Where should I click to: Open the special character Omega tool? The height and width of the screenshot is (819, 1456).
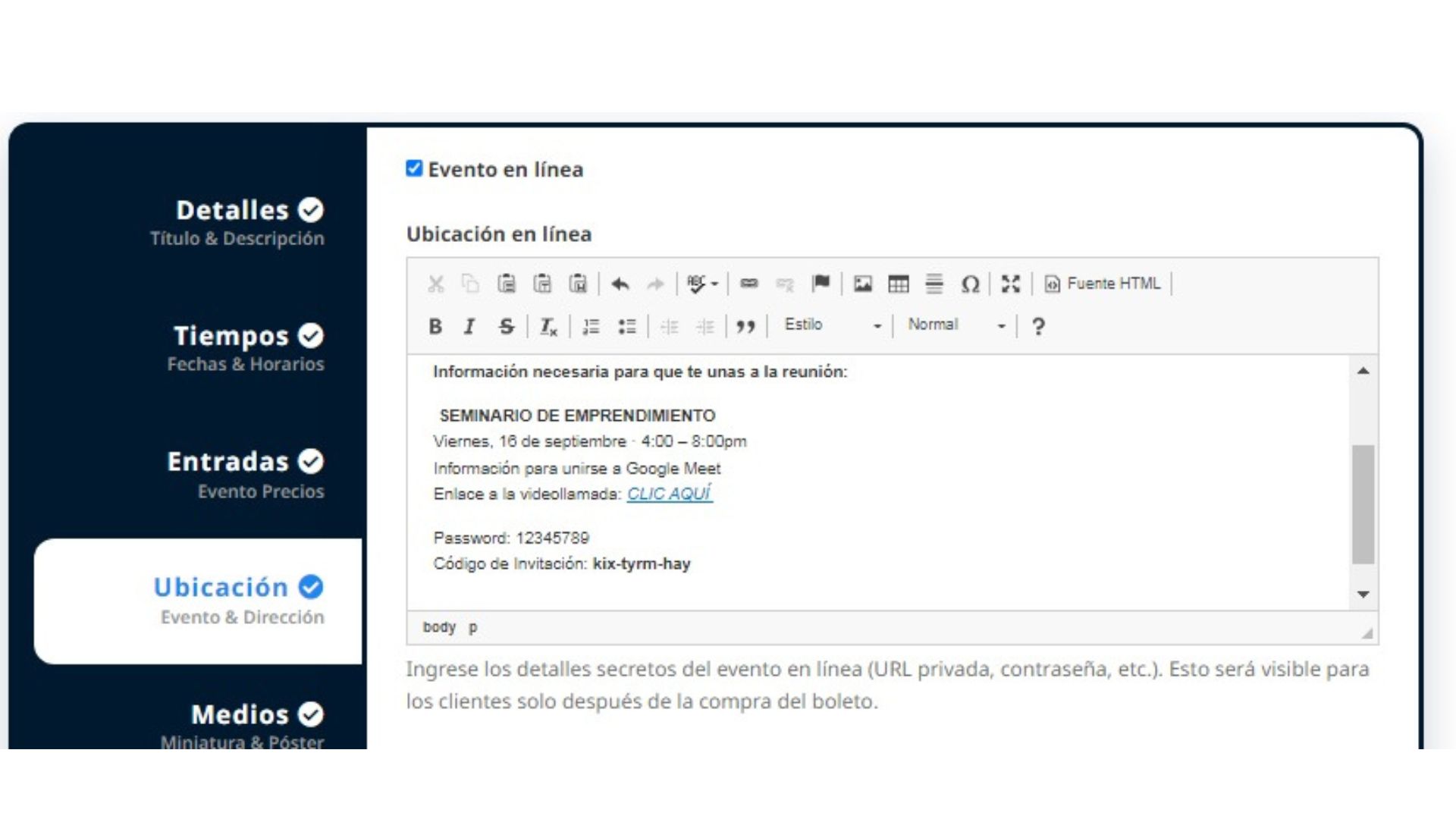(969, 284)
